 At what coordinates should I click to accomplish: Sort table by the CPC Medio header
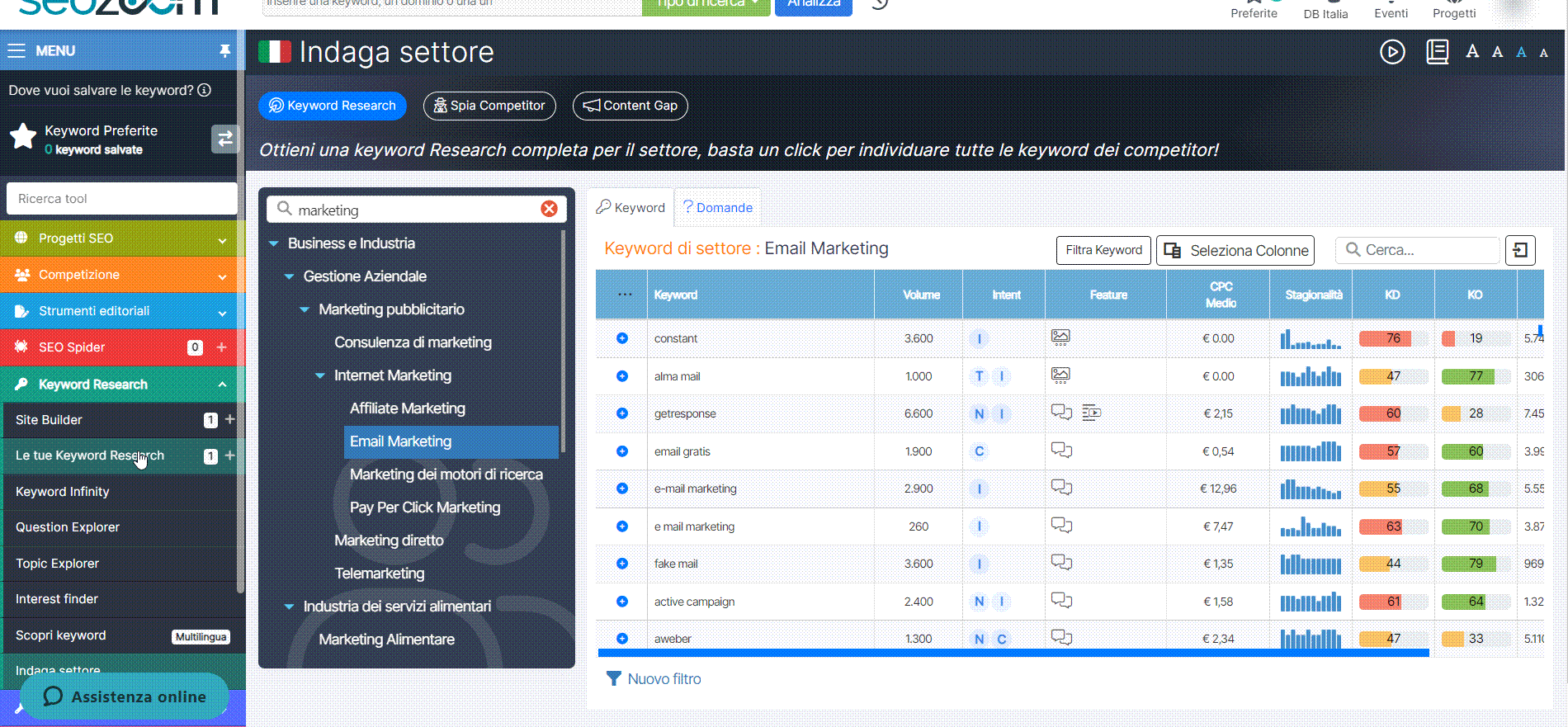pyautogui.click(x=1218, y=295)
